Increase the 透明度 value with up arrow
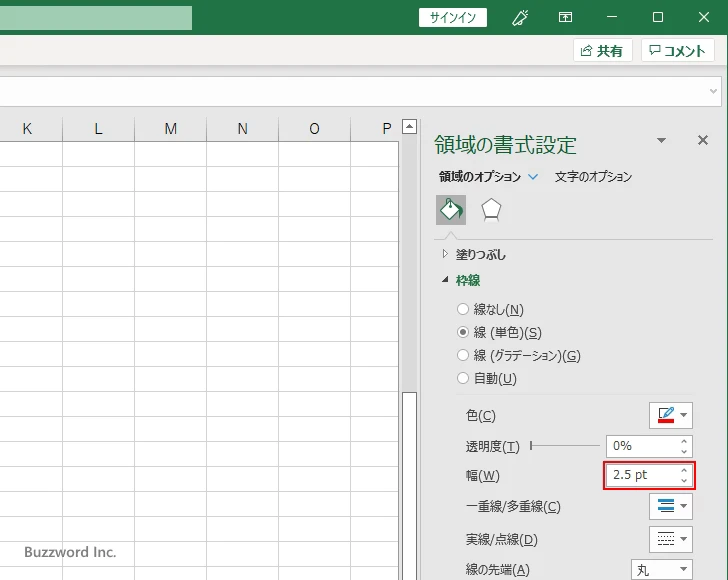The height and width of the screenshot is (580, 728). click(x=684, y=441)
